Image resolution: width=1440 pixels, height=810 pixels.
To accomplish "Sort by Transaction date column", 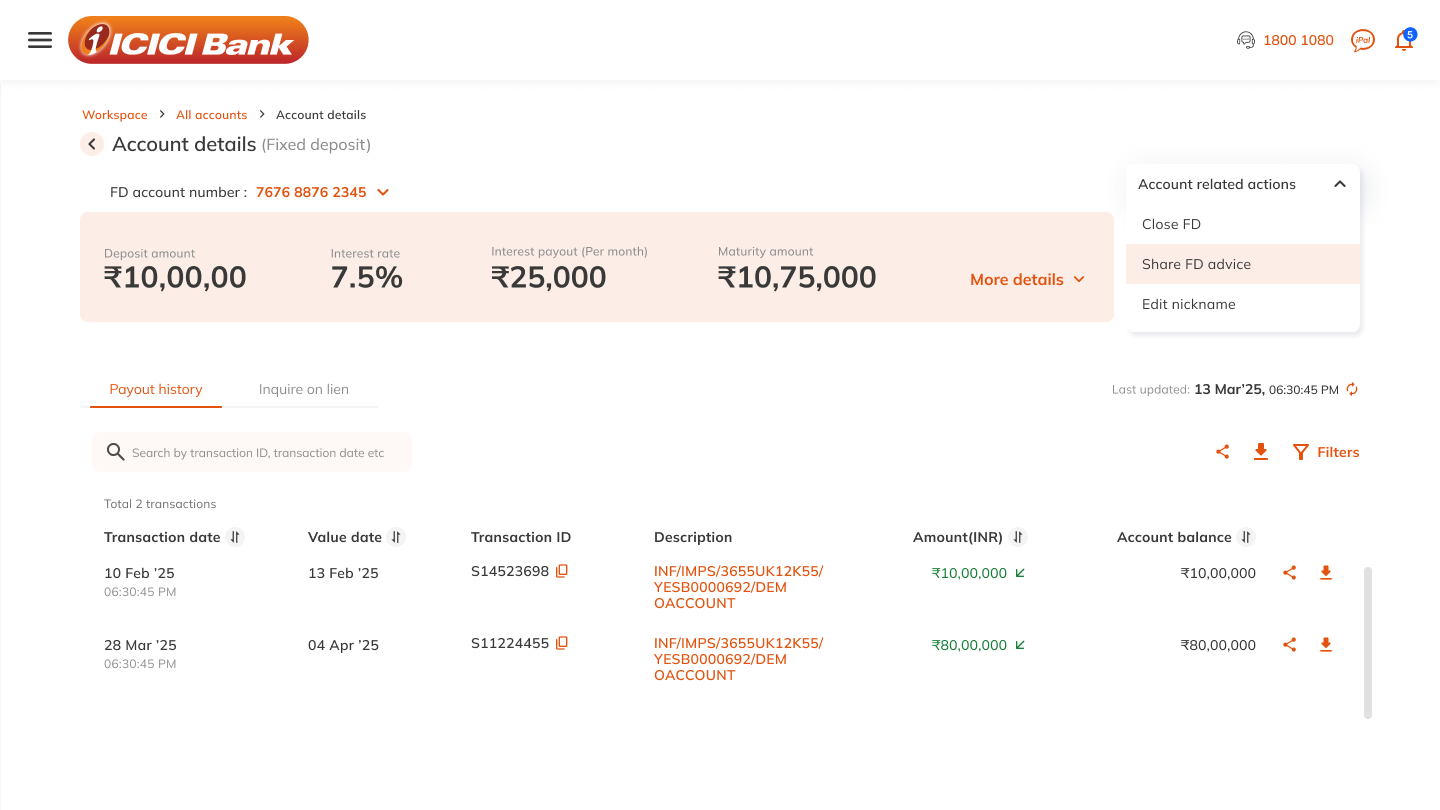I will click(x=235, y=537).
